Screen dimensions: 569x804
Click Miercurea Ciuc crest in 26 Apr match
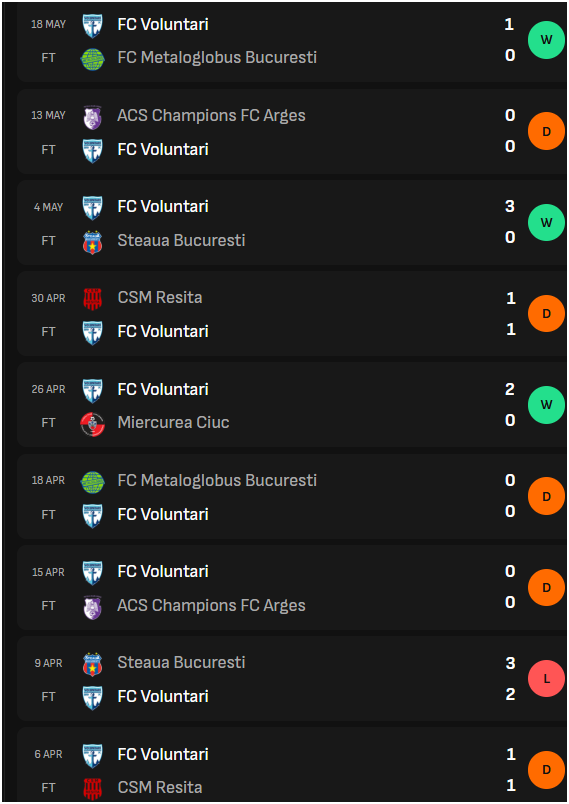93,424
